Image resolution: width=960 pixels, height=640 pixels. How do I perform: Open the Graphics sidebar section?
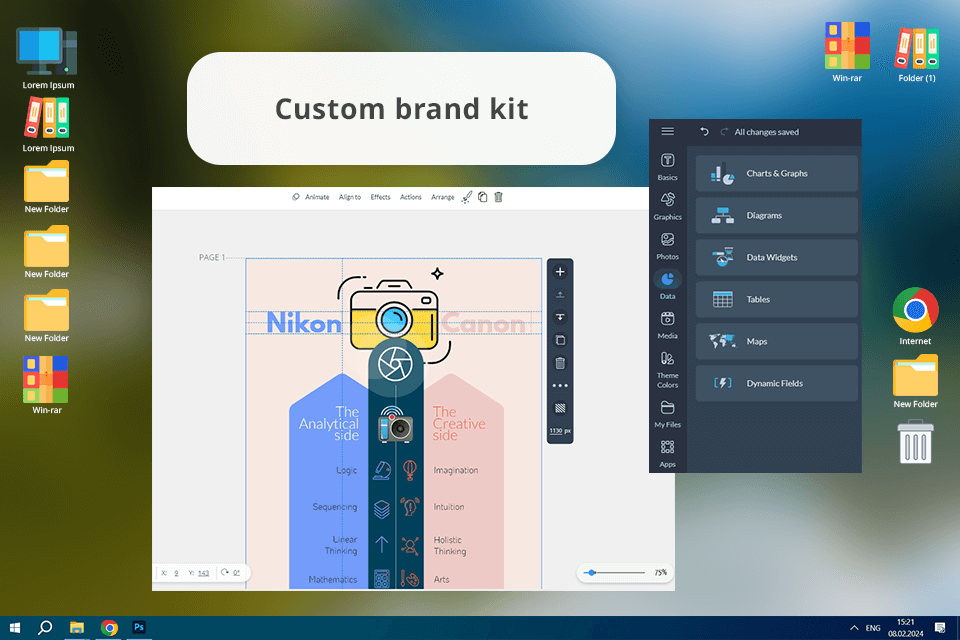click(667, 206)
